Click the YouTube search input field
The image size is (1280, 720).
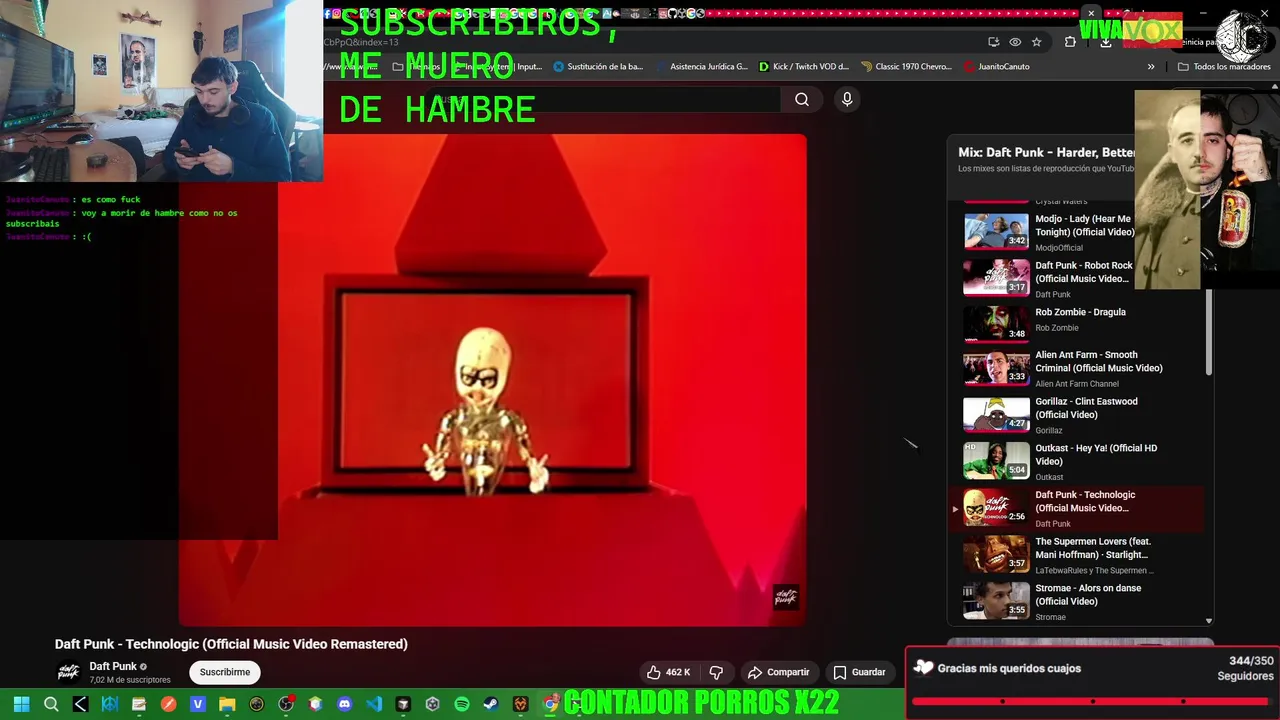coord(605,99)
